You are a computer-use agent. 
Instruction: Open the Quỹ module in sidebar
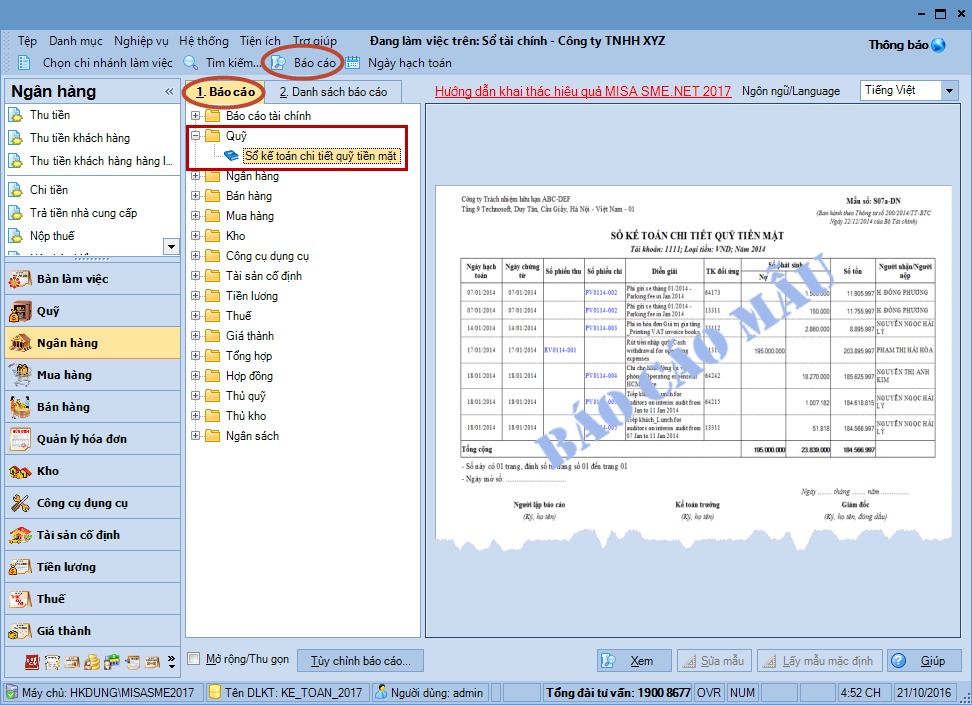pyautogui.click(x=48, y=311)
